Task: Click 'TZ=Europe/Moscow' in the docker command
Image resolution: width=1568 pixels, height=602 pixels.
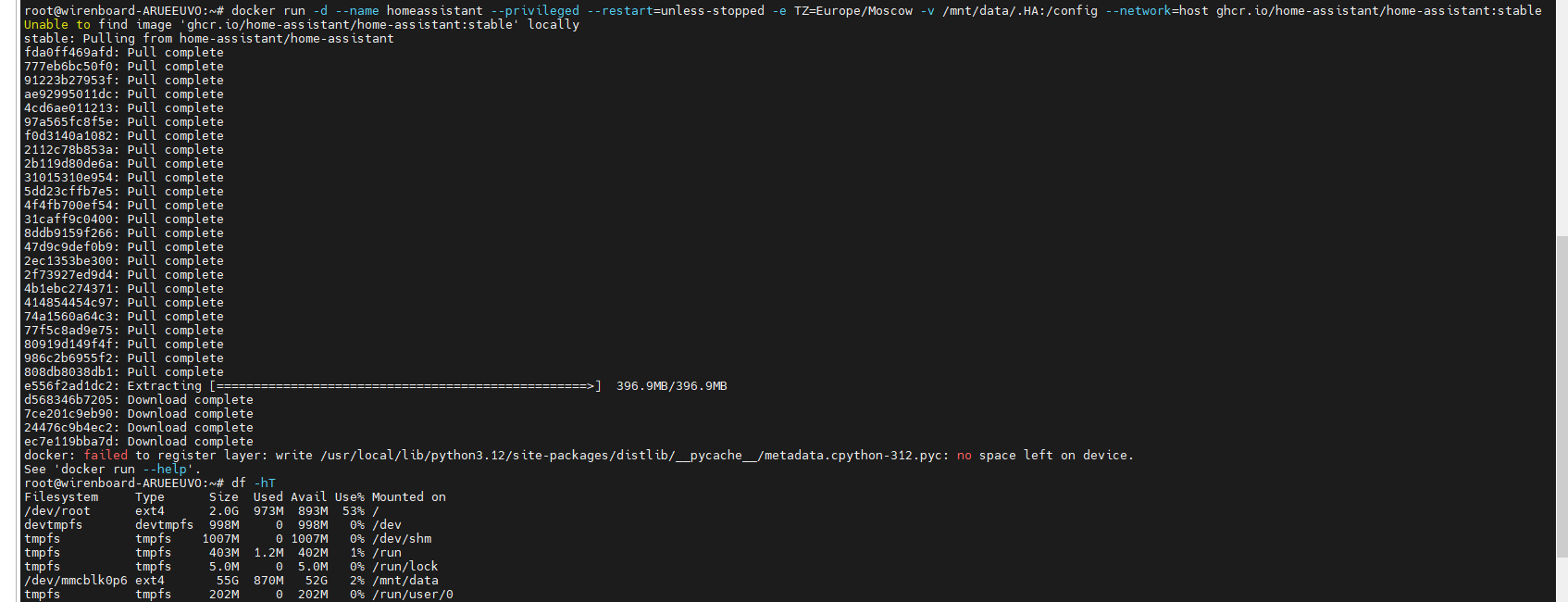Action: 853,11
